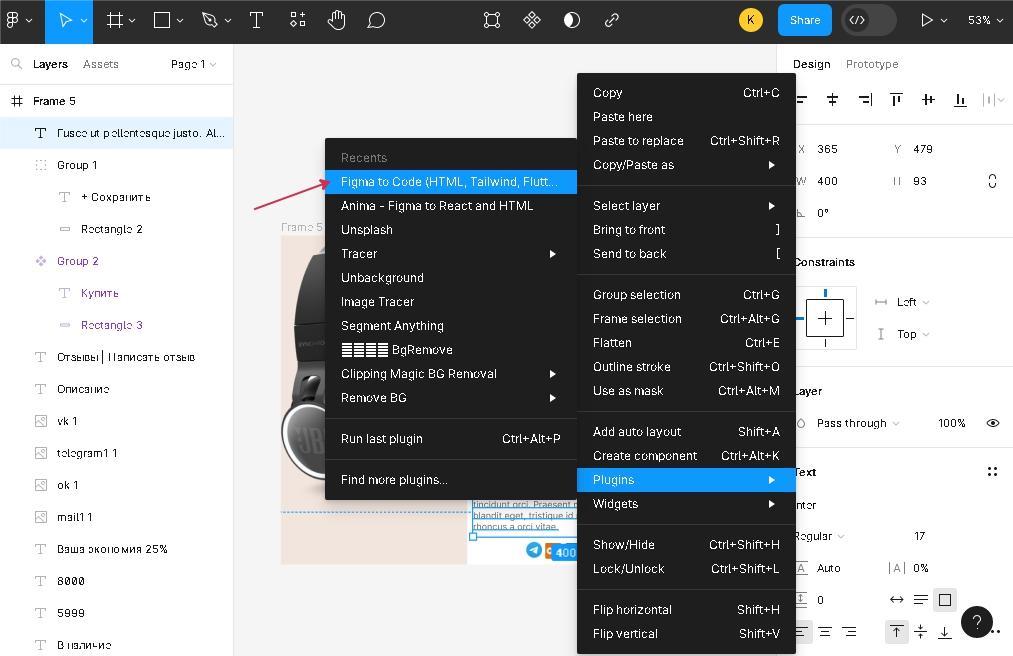Viewport: 1013px width, 656px height.
Task: Select the Text tool in toolbar
Action: (x=256, y=20)
